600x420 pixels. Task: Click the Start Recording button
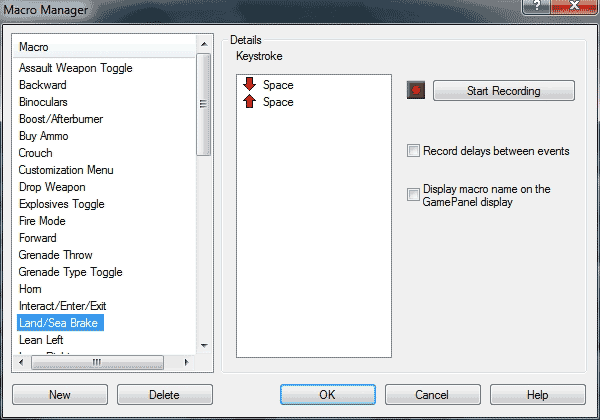504,91
